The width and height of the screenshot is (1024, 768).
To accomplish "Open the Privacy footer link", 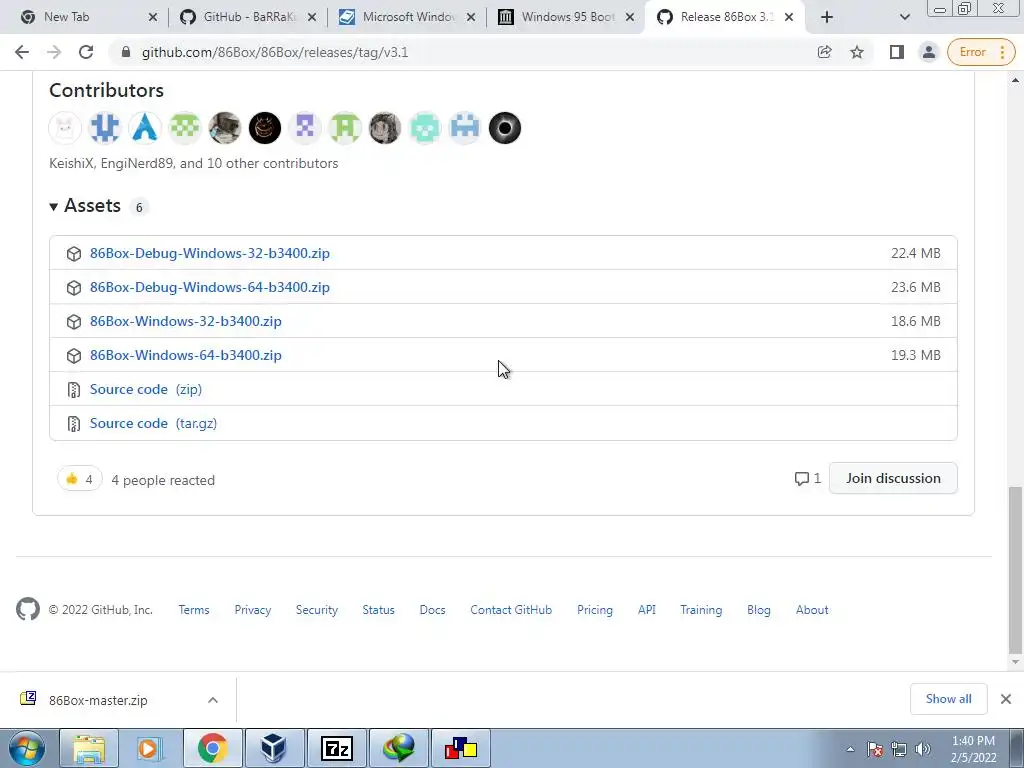I will (253, 610).
